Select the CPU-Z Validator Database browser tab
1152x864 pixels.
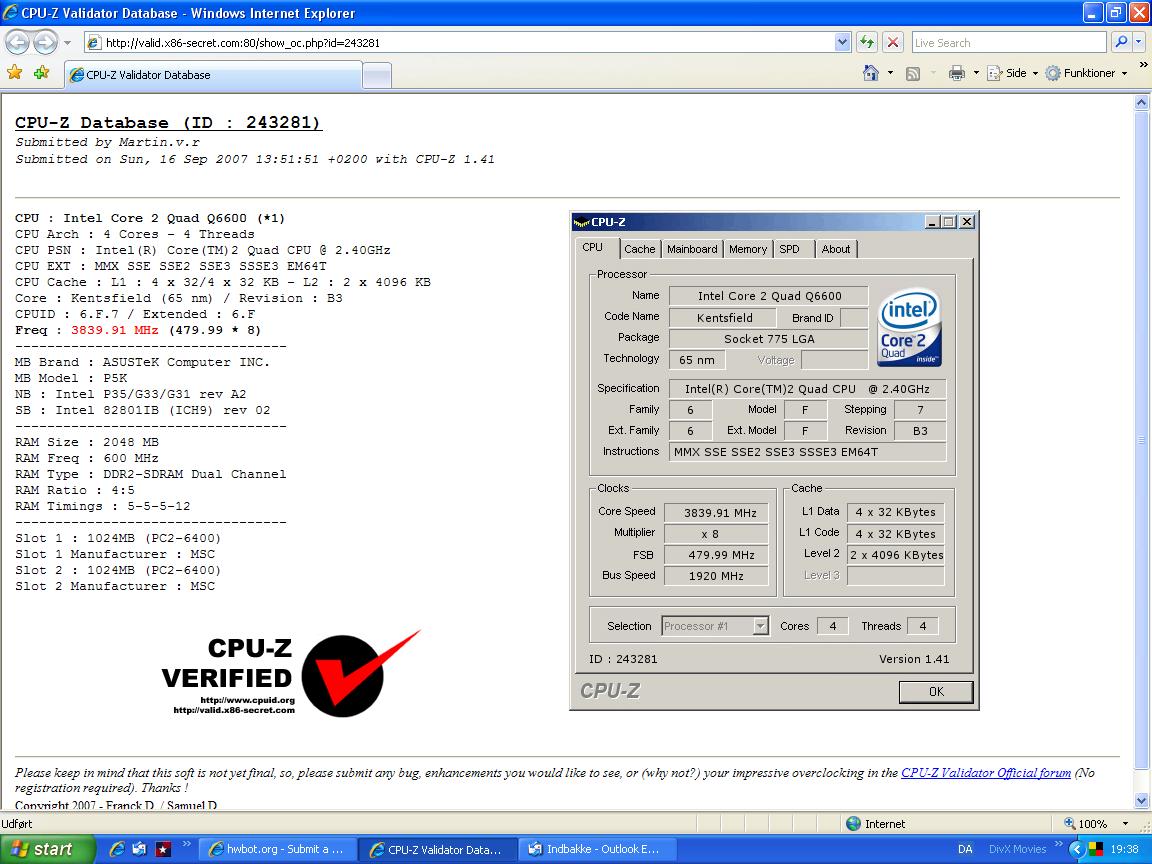pos(213,75)
